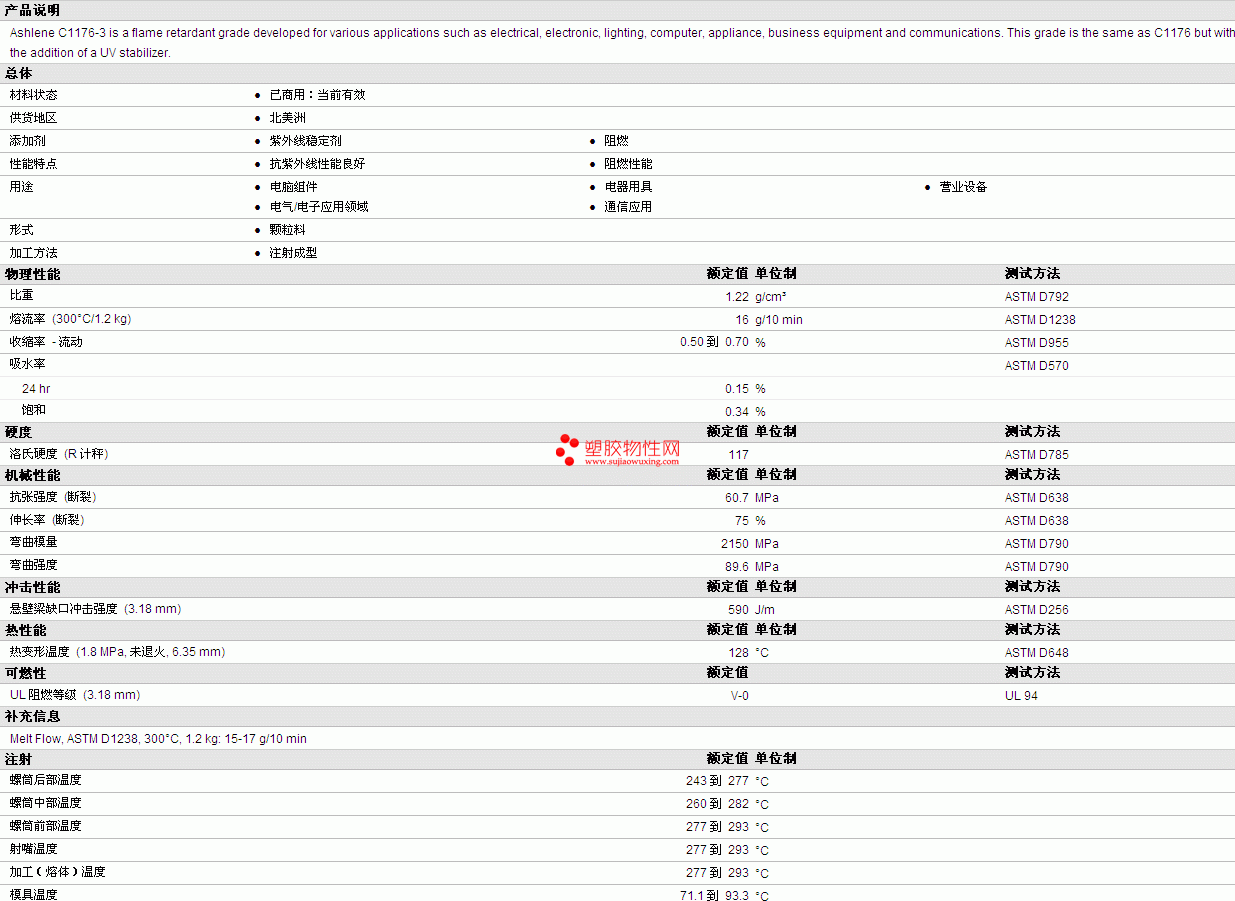Click the ASTM D256 test method
The width and height of the screenshot is (1235, 901).
coord(1037,610)
